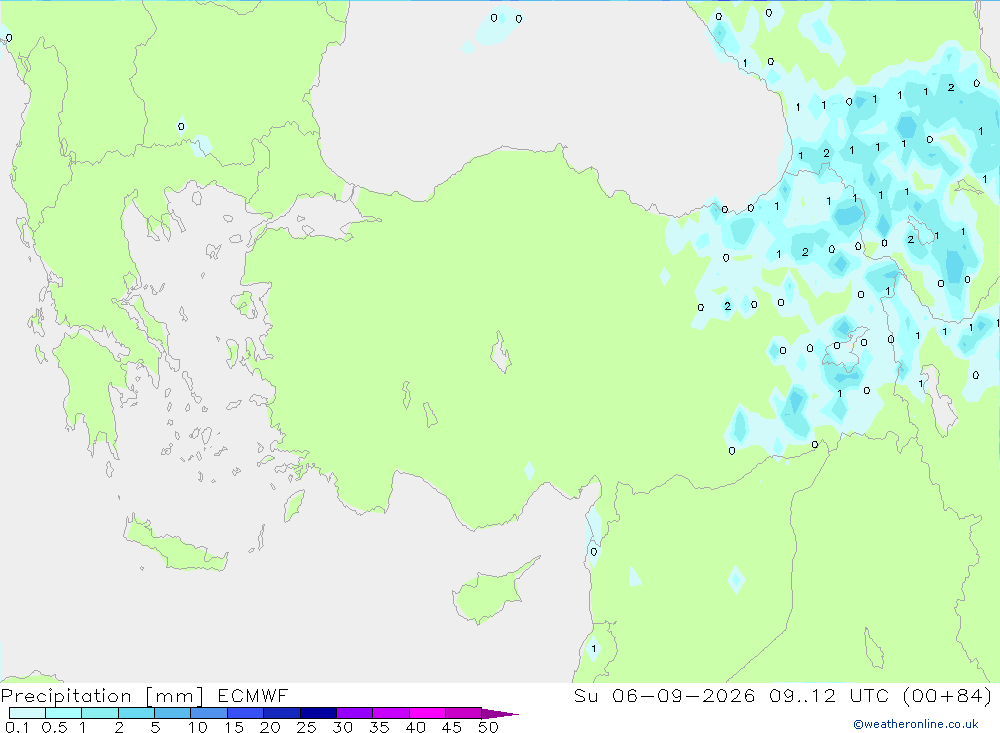Click the large lake in central Turkey
The height and width of the screenshot is (733, 1000).
(x=501, y=352)
